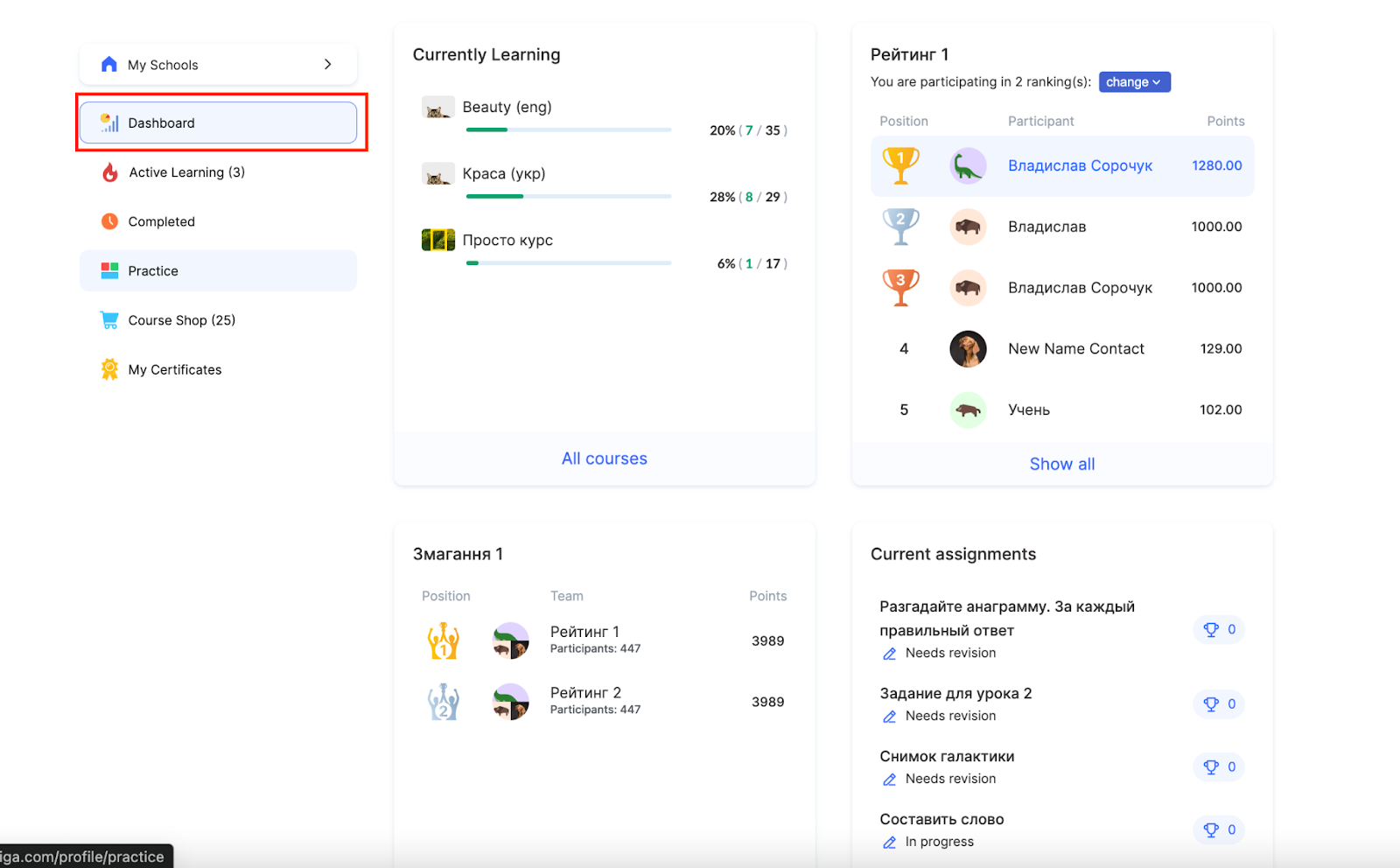The width and height of the screenshot is (1400, 868).
Task: Click the Course Shop cart icon
Action: pos(109,320)
